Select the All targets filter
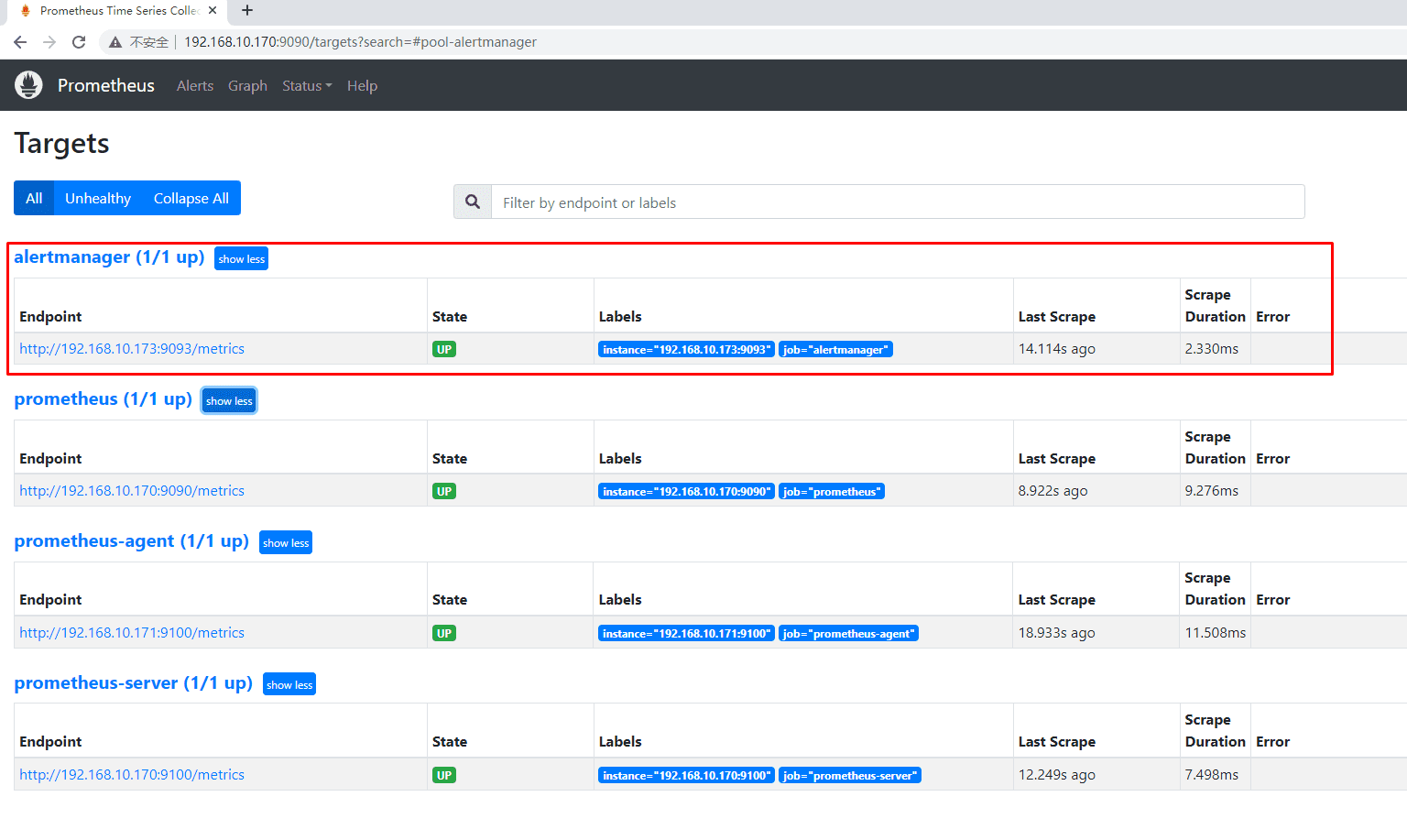1407x840 pixels. point(34,198)
